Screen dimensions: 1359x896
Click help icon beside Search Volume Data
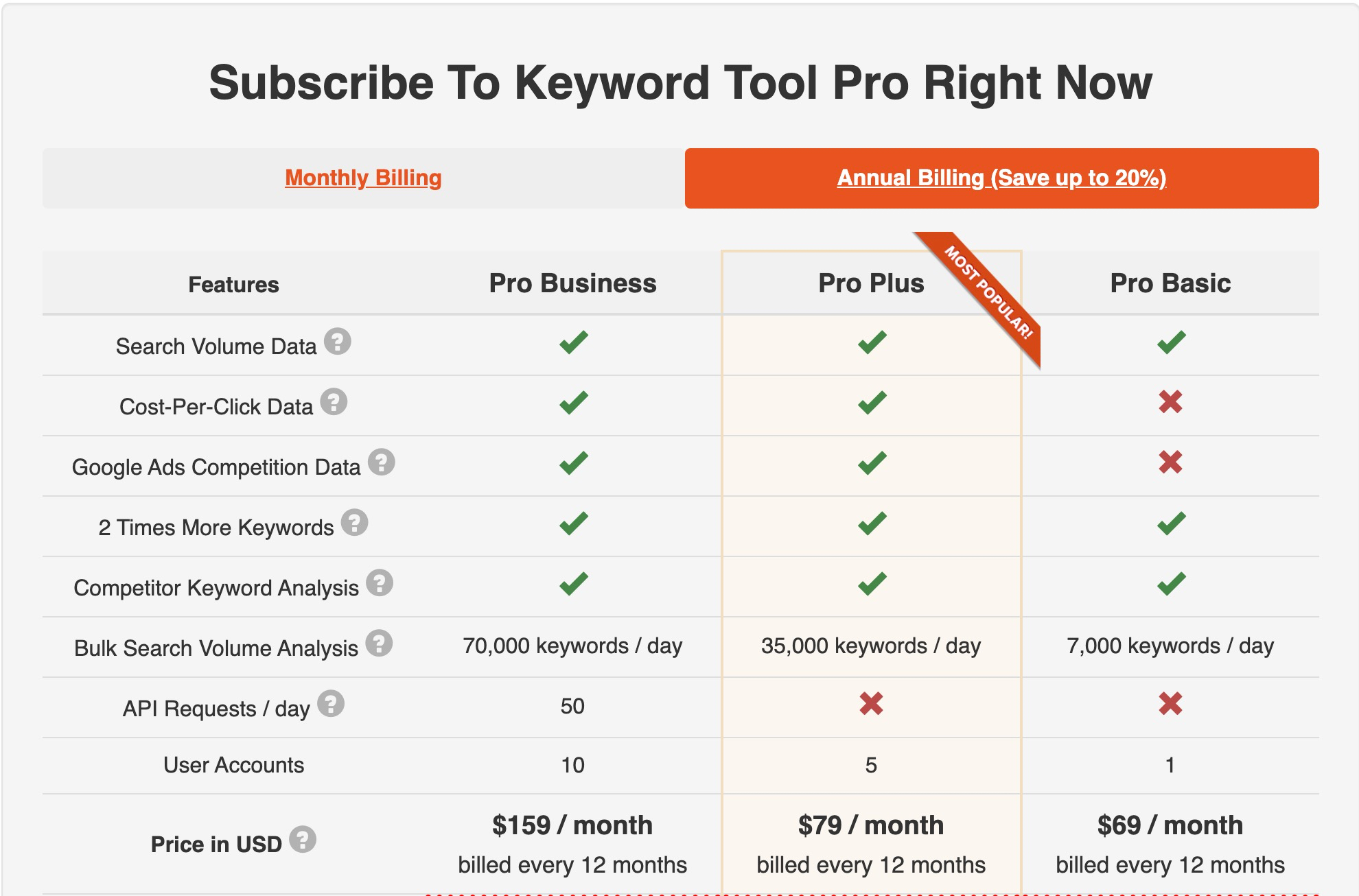click(x=337, y=341)
